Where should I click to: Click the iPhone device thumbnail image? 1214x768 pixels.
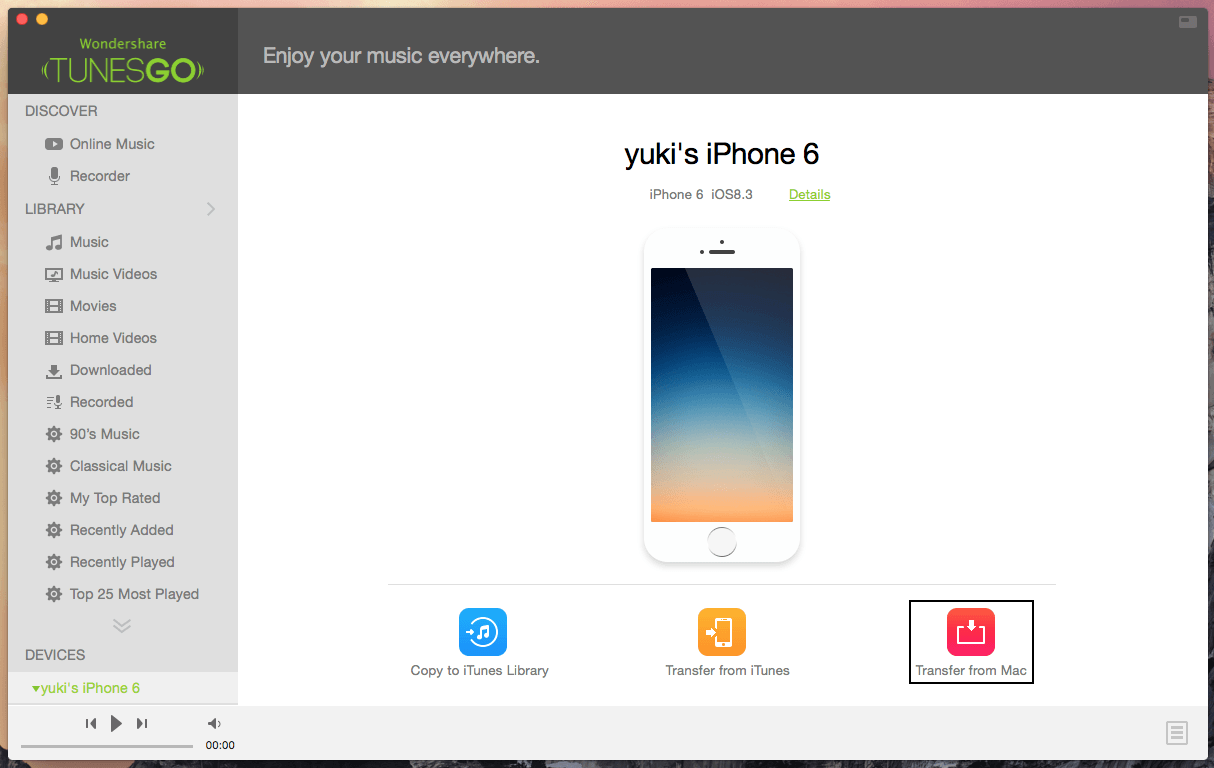pyautogui.click(x=722, y=395)
